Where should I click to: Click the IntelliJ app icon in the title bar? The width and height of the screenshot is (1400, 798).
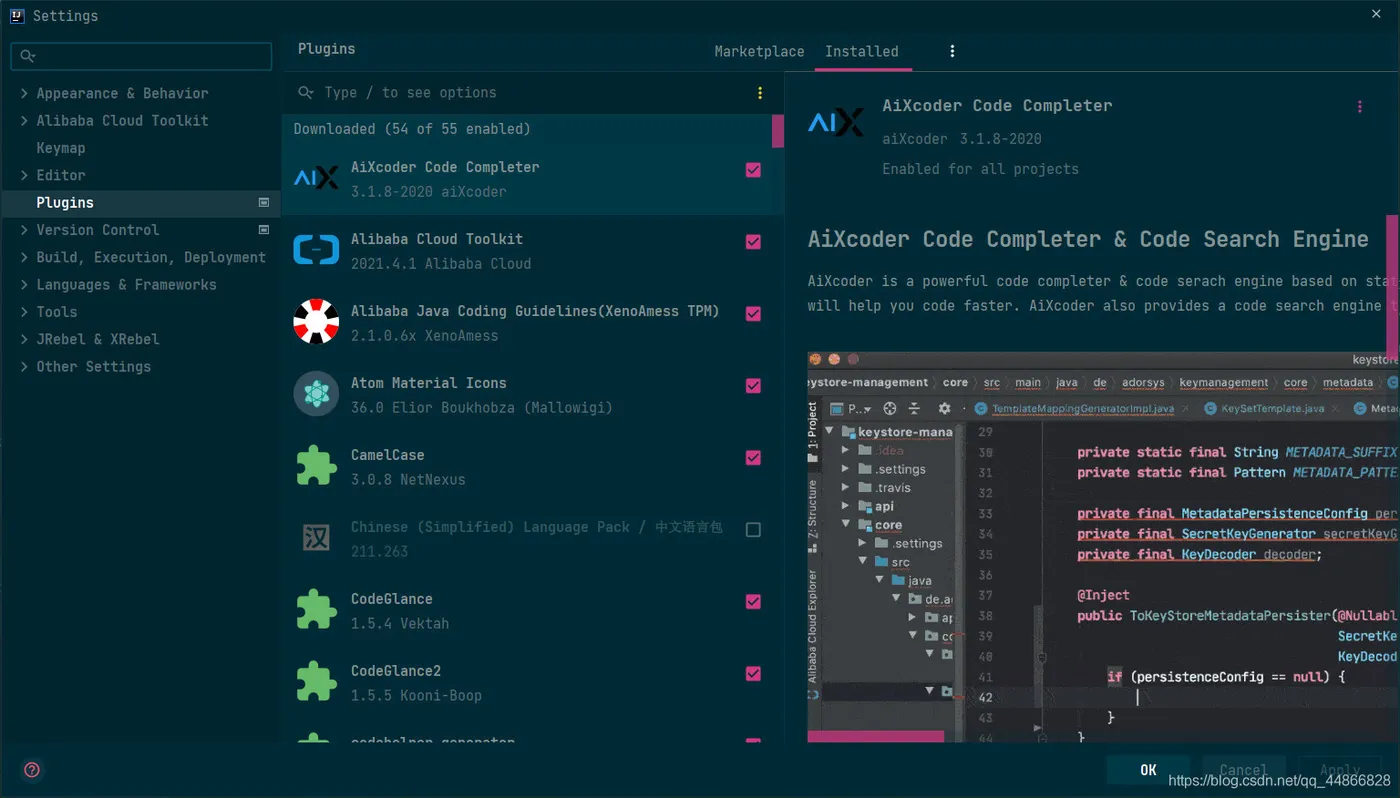[x=17, y=15]
